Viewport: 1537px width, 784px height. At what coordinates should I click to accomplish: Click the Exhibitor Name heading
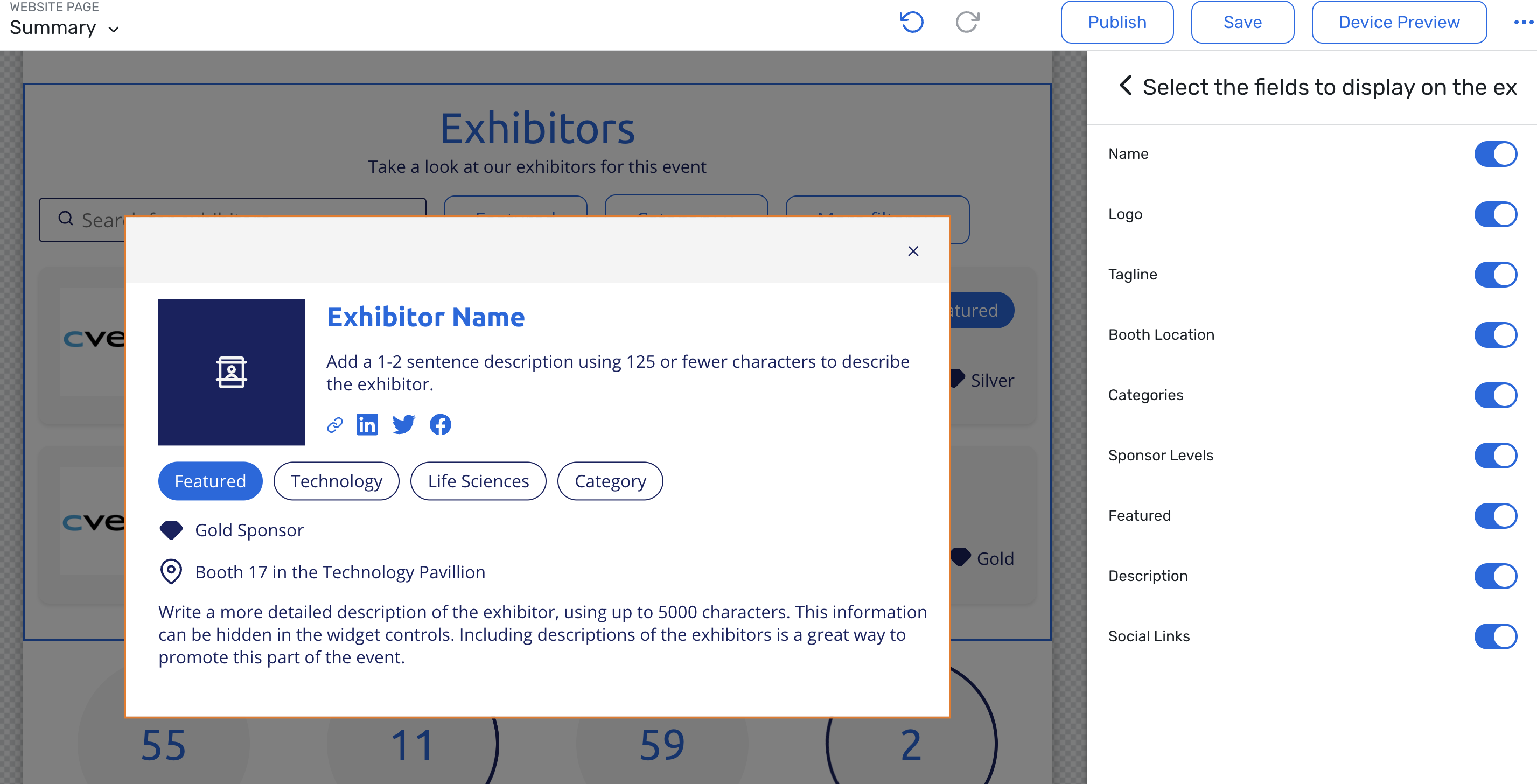click(425, 317)
